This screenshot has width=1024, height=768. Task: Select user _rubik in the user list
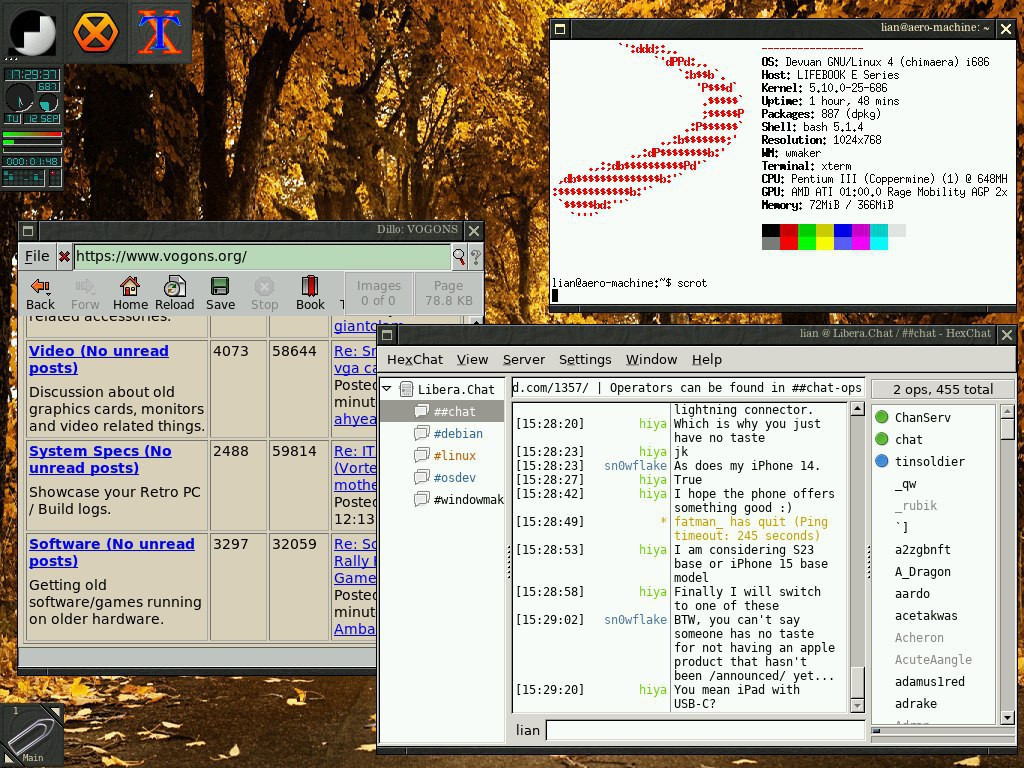click(x=916, y=505)
